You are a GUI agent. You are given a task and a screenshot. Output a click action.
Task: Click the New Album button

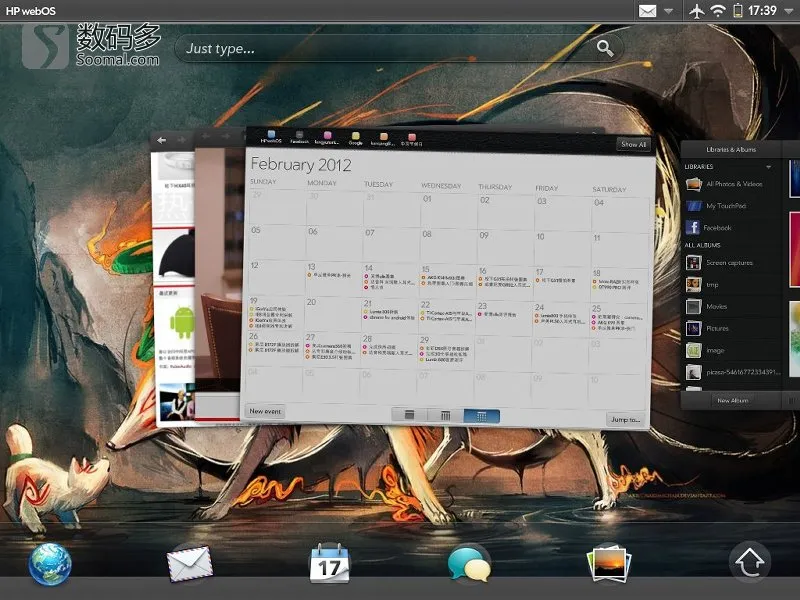(x=733, y=401)
